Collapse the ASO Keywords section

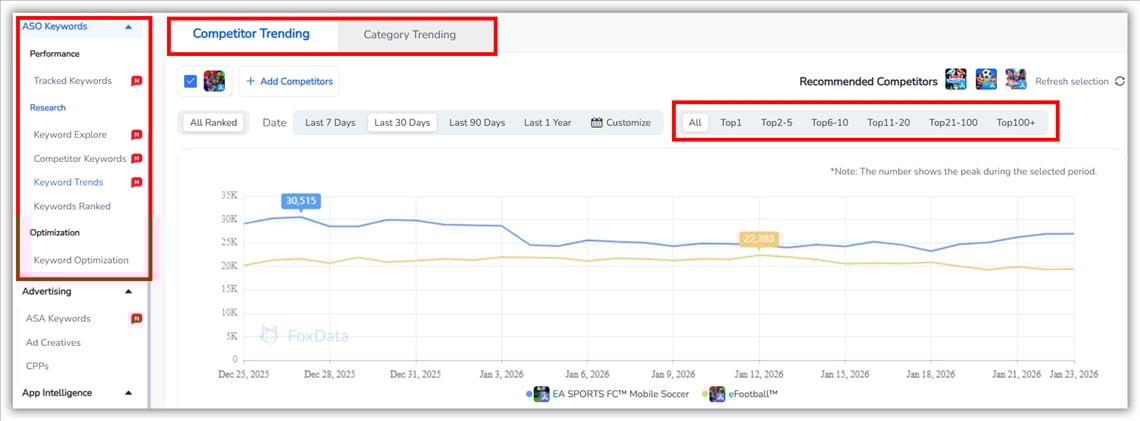[128, 27]
